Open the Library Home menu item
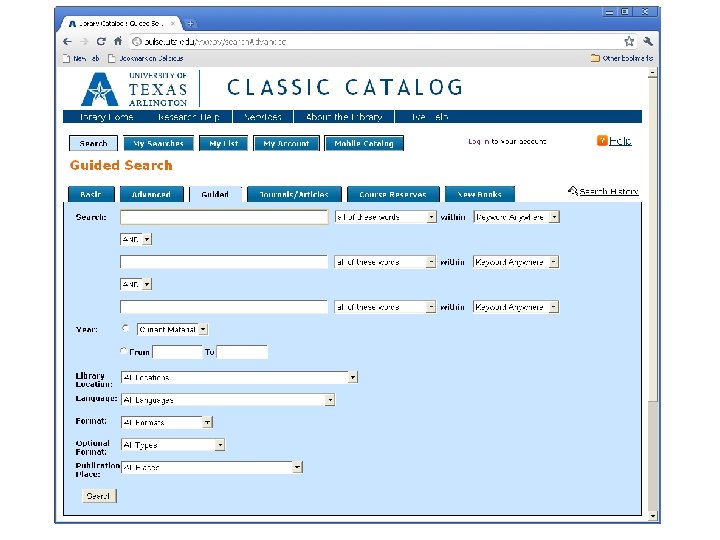This screenshot has width=720, height=540. [x=107, y=117]
